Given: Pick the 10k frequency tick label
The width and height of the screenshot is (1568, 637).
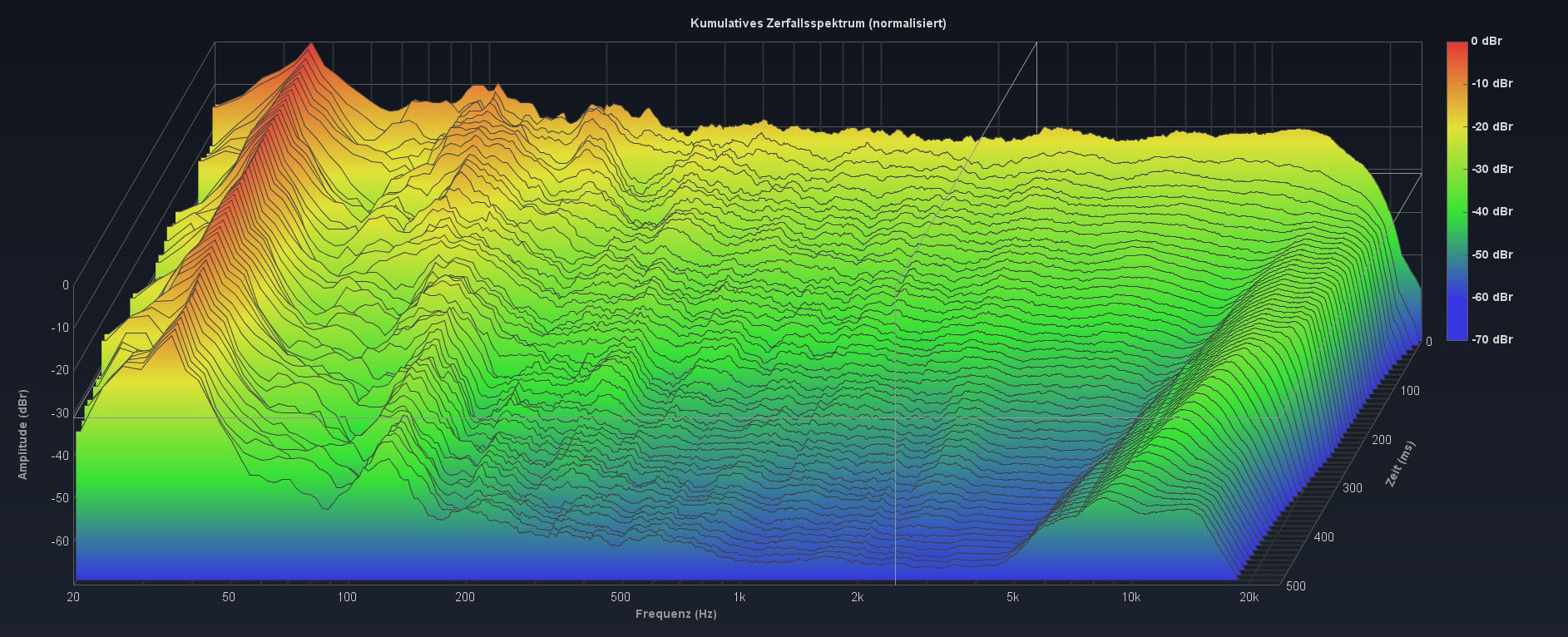Looking at the screenshot, I should click(1130, 597).
